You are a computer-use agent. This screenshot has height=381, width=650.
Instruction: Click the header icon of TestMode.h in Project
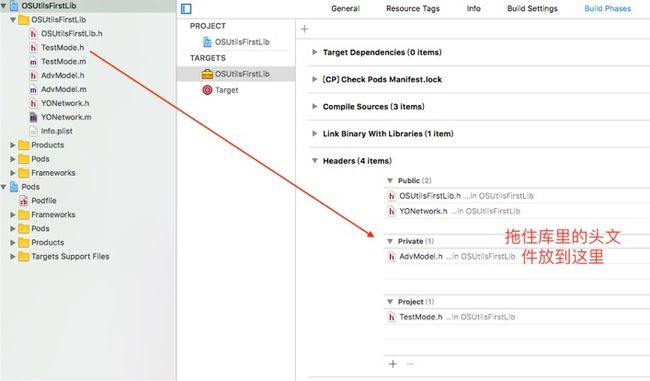tap(391, 317)
